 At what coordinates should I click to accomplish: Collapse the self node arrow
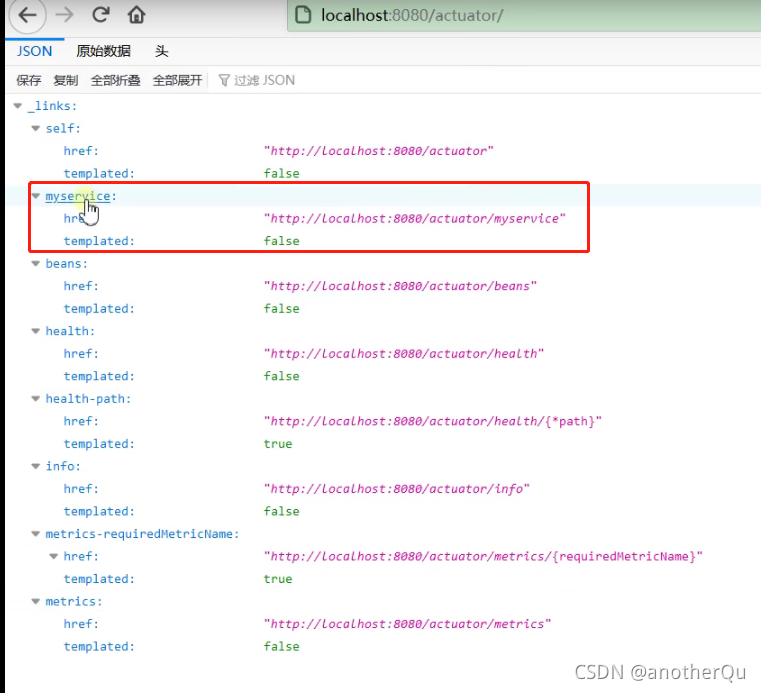[35, 129]
